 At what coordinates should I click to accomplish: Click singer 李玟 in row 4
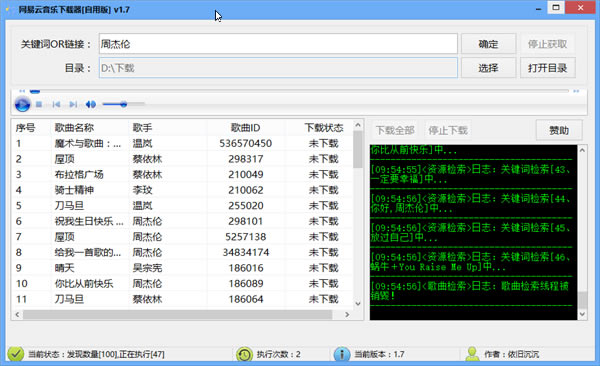142,190
